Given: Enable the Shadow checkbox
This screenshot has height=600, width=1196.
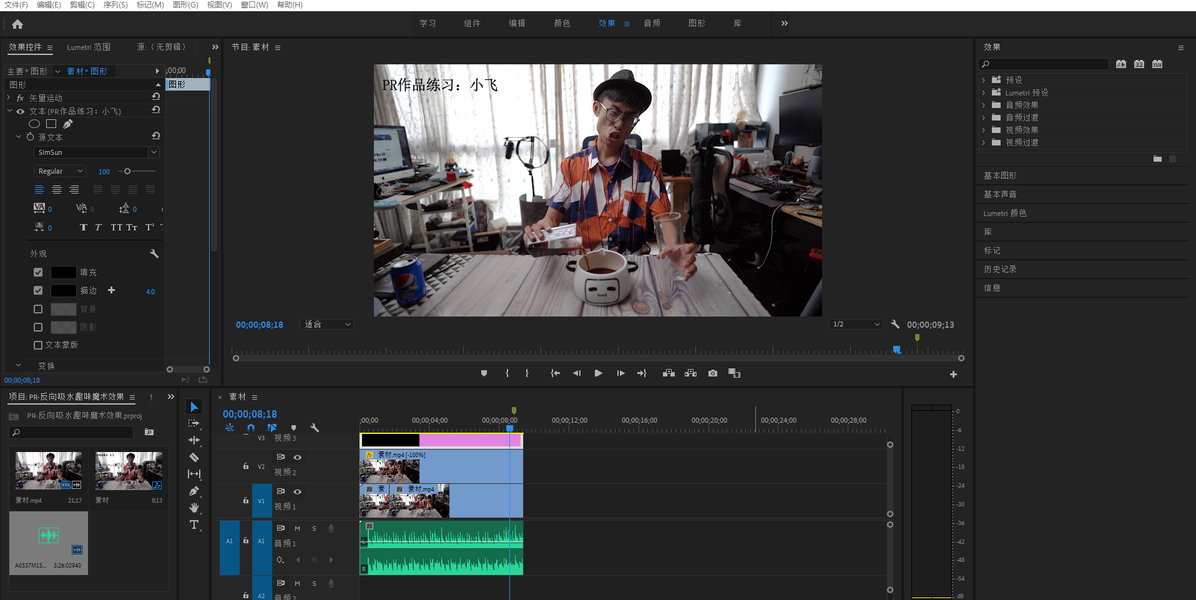Looking at the screenshot, I should [38, 327].
